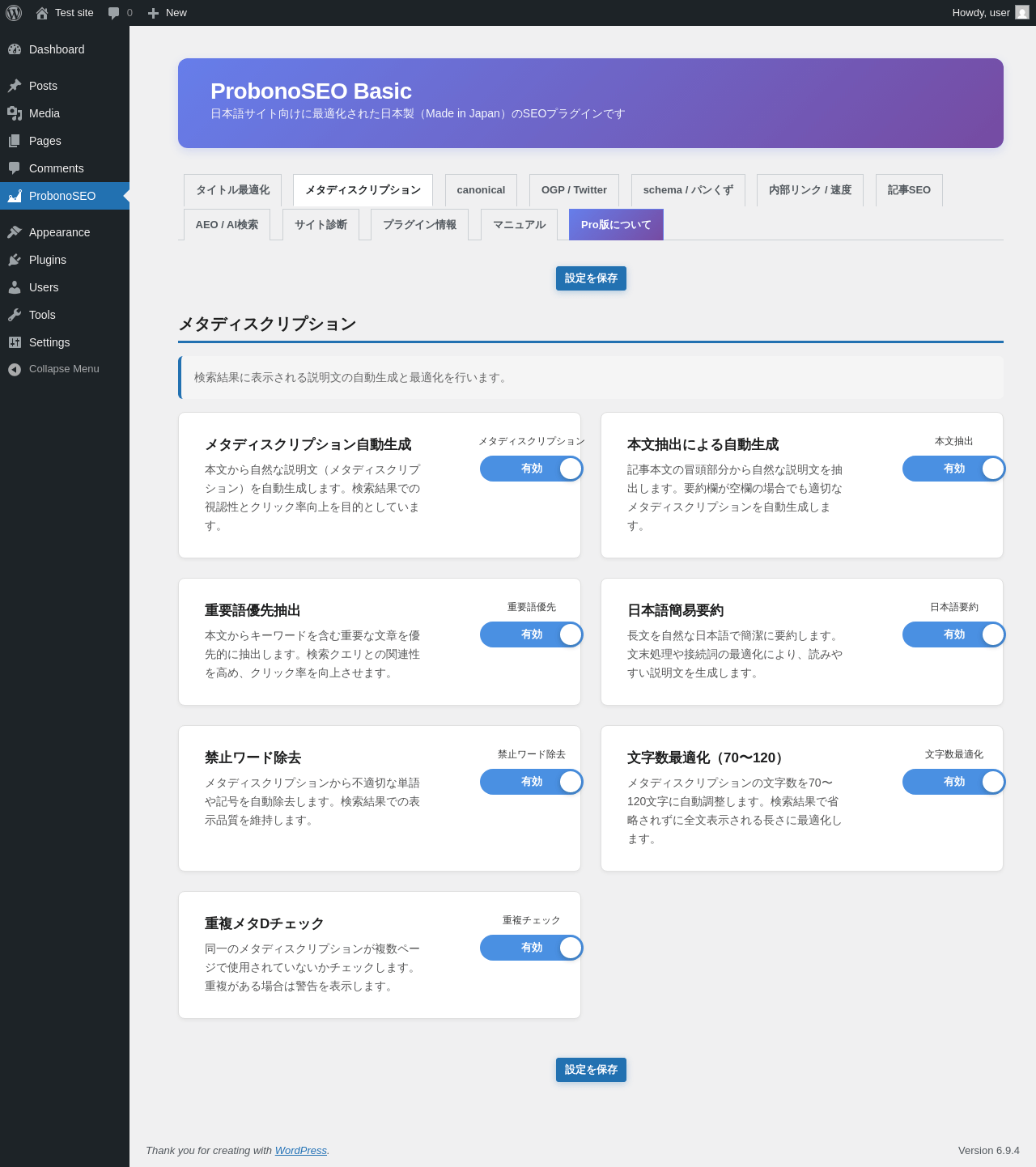Click the Users person icon

pyautogui.click(x=15, y=287)
